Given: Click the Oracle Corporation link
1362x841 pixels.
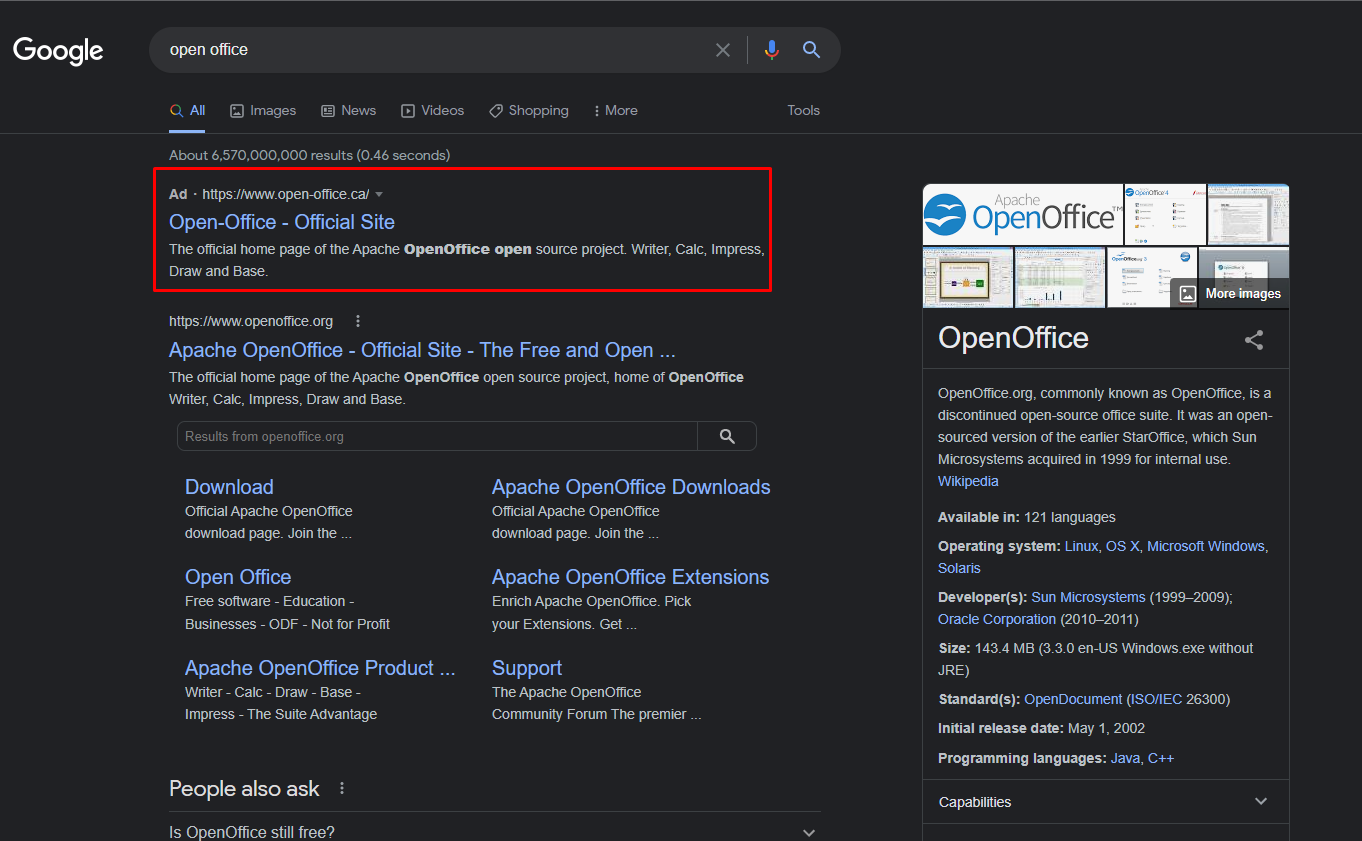Looking at the screenshot, I should (x=997, y=619).
